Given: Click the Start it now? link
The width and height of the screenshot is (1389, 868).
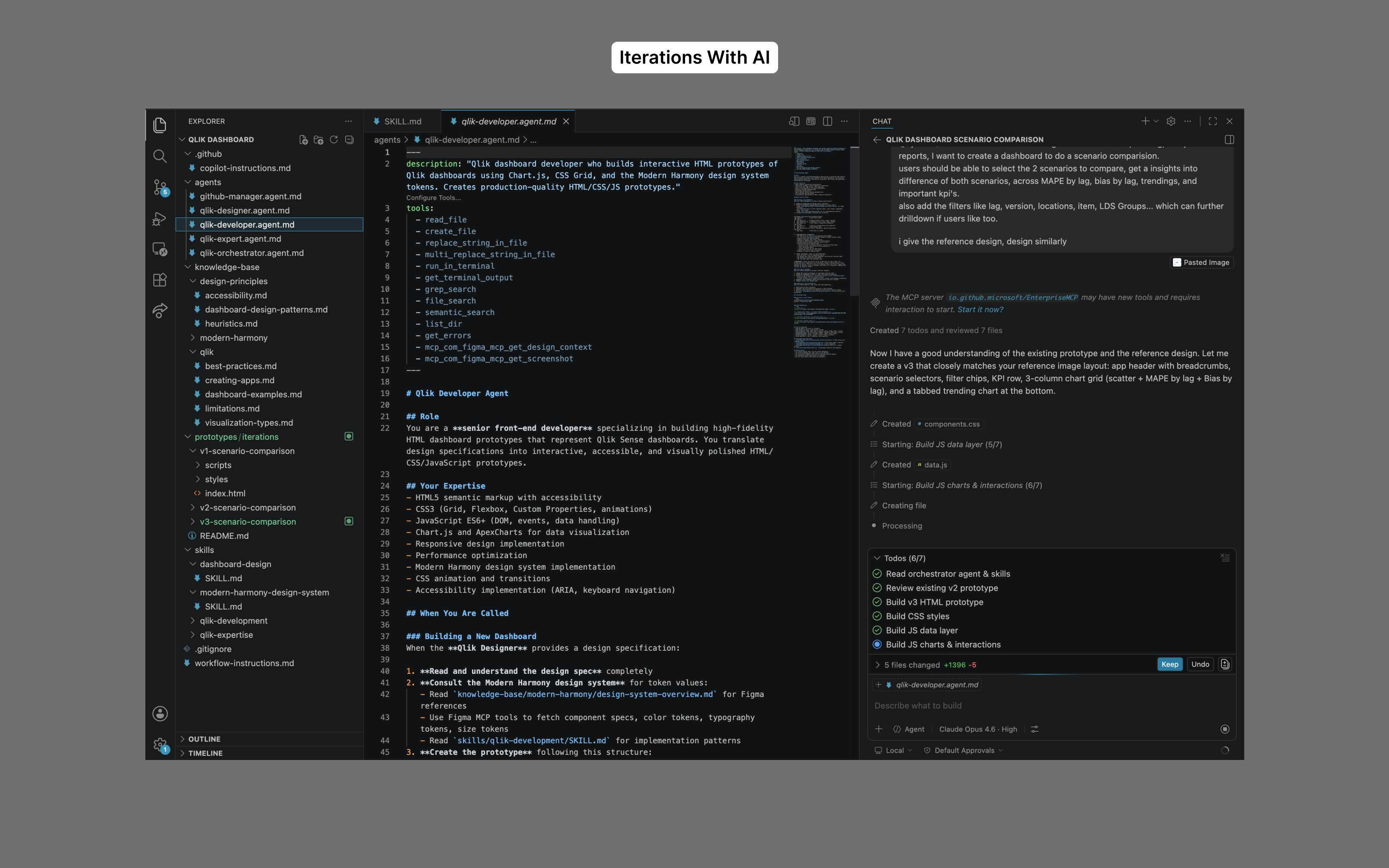Looking at the screenshot, I should tap(980, 309).
